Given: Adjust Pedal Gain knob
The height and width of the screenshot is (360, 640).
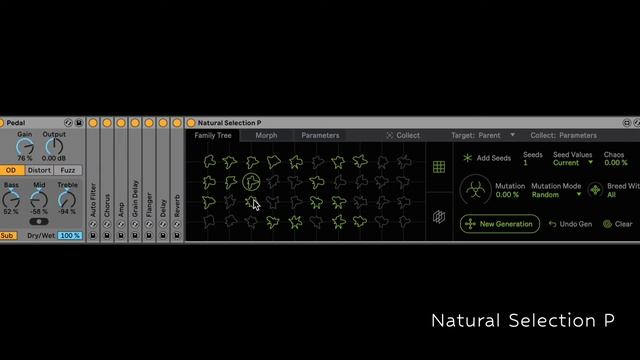Looking at the screenshot, I should coord(25,147).
